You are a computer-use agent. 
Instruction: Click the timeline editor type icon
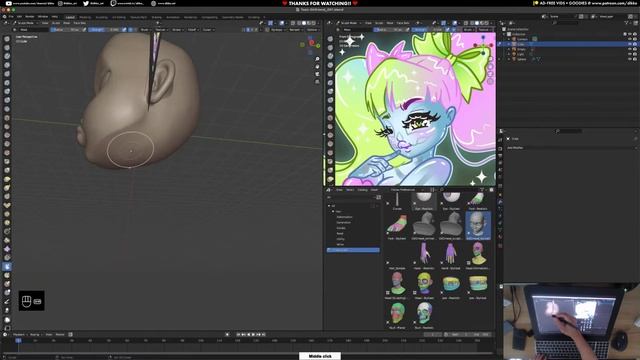(x=6, y=334)
